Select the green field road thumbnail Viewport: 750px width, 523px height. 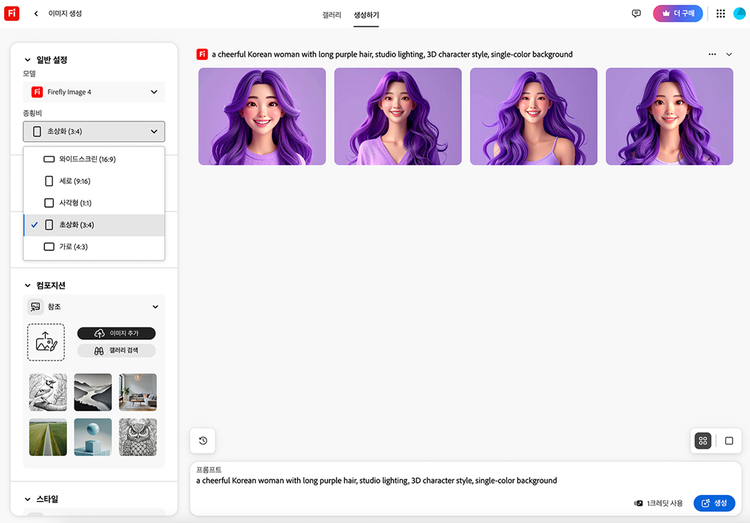pos(48,437)
